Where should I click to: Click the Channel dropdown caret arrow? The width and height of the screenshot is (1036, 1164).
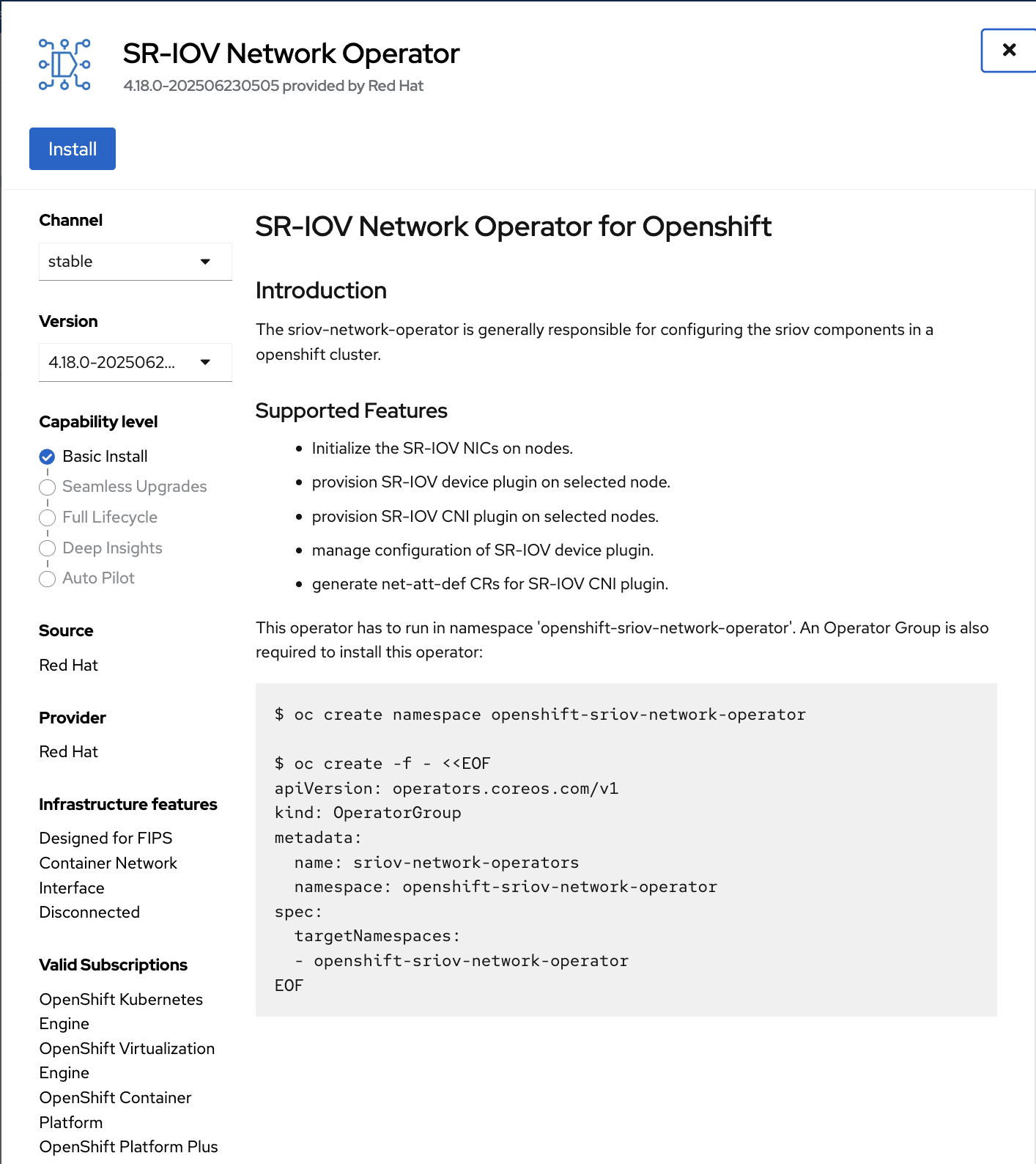[205, 262]
